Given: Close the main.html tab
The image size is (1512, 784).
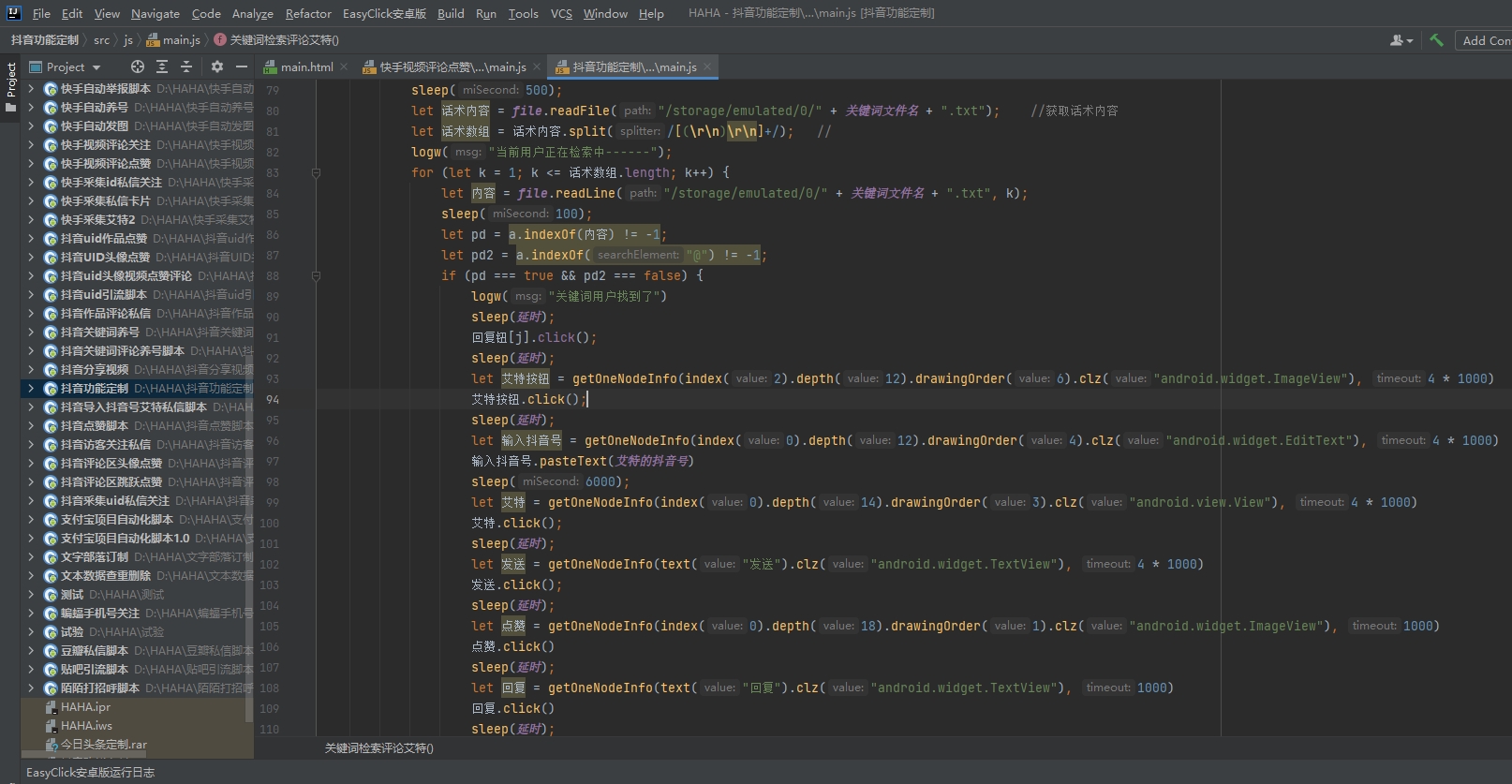Looking at the screenshot, I should click(x=344, y=67).
